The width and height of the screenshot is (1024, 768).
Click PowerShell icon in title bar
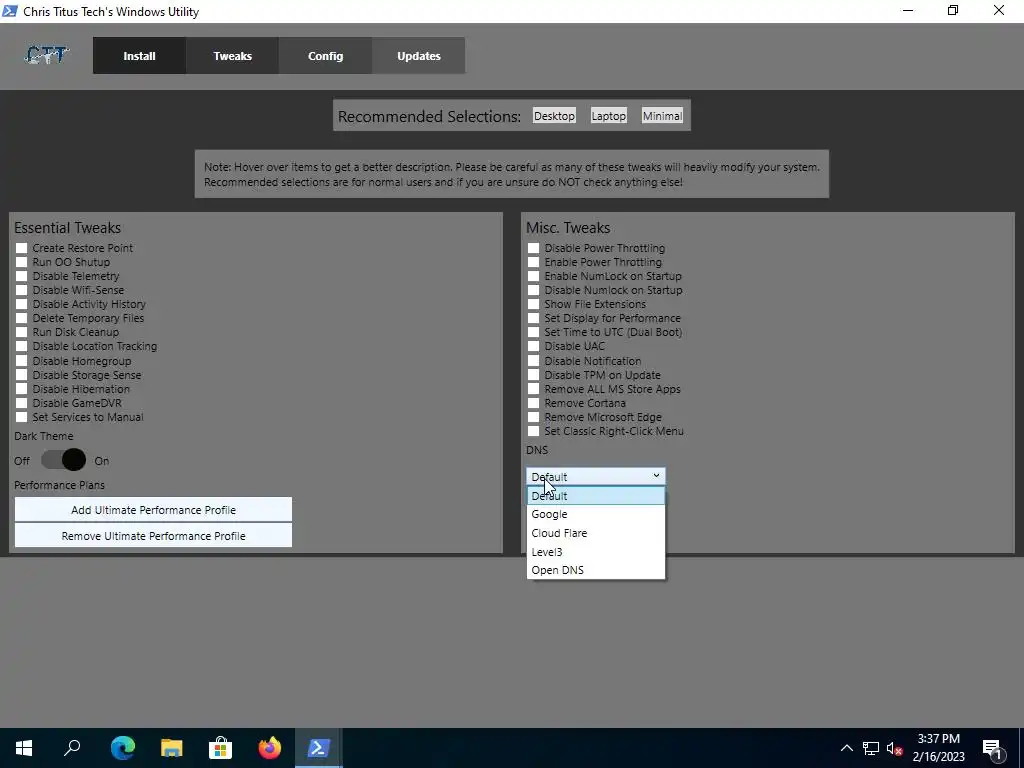(10, 11)
